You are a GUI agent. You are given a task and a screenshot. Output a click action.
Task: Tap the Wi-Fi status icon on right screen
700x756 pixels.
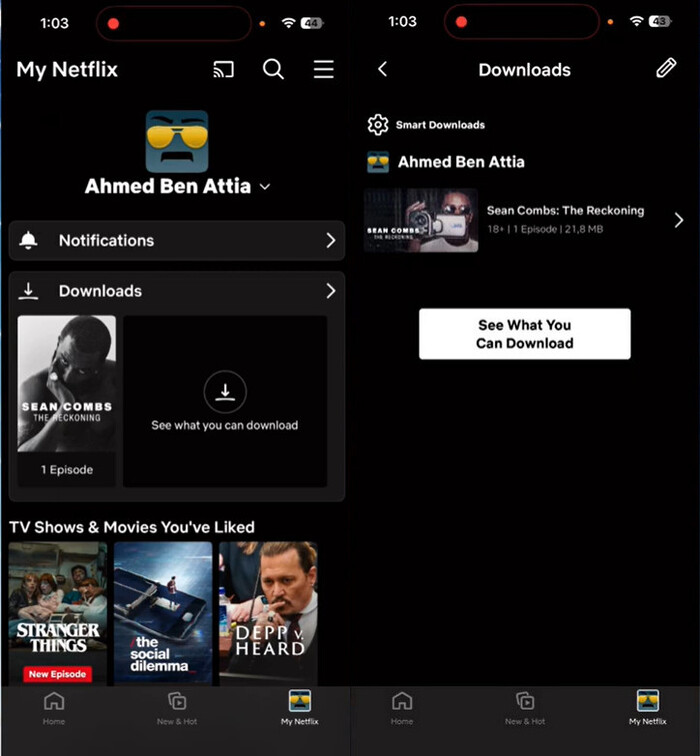click(x=636, y=21)
